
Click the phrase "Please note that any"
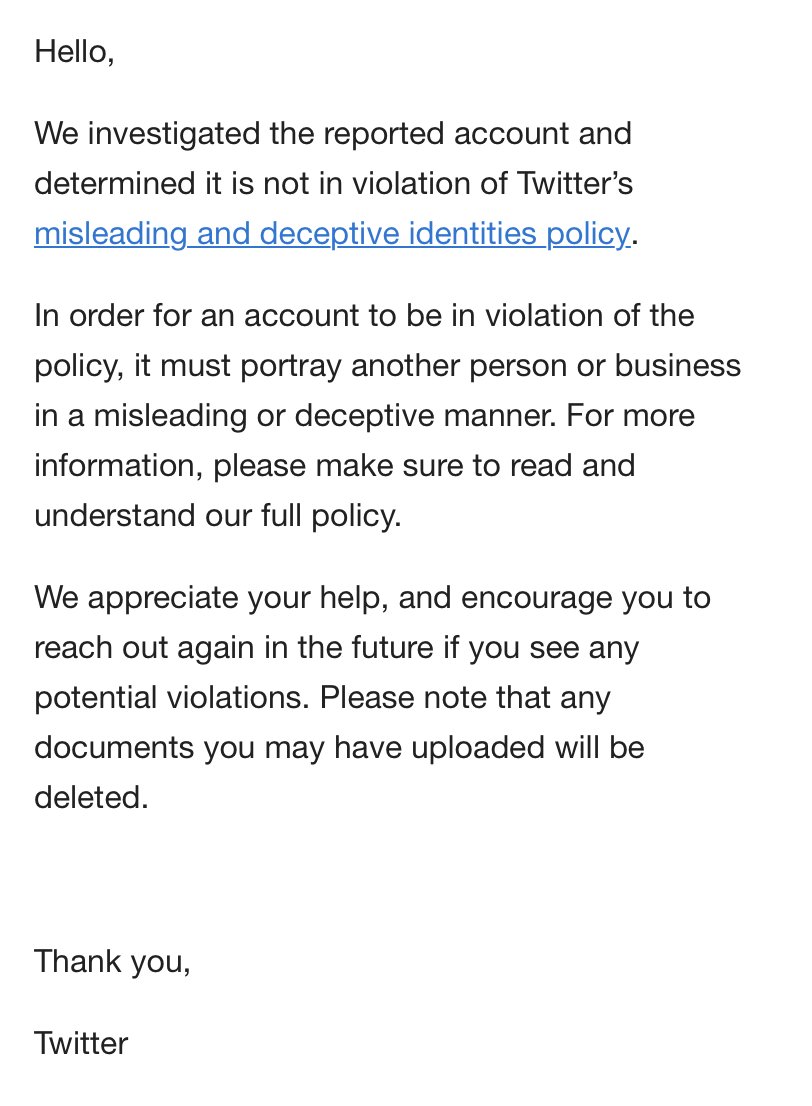tap(465, 698)
